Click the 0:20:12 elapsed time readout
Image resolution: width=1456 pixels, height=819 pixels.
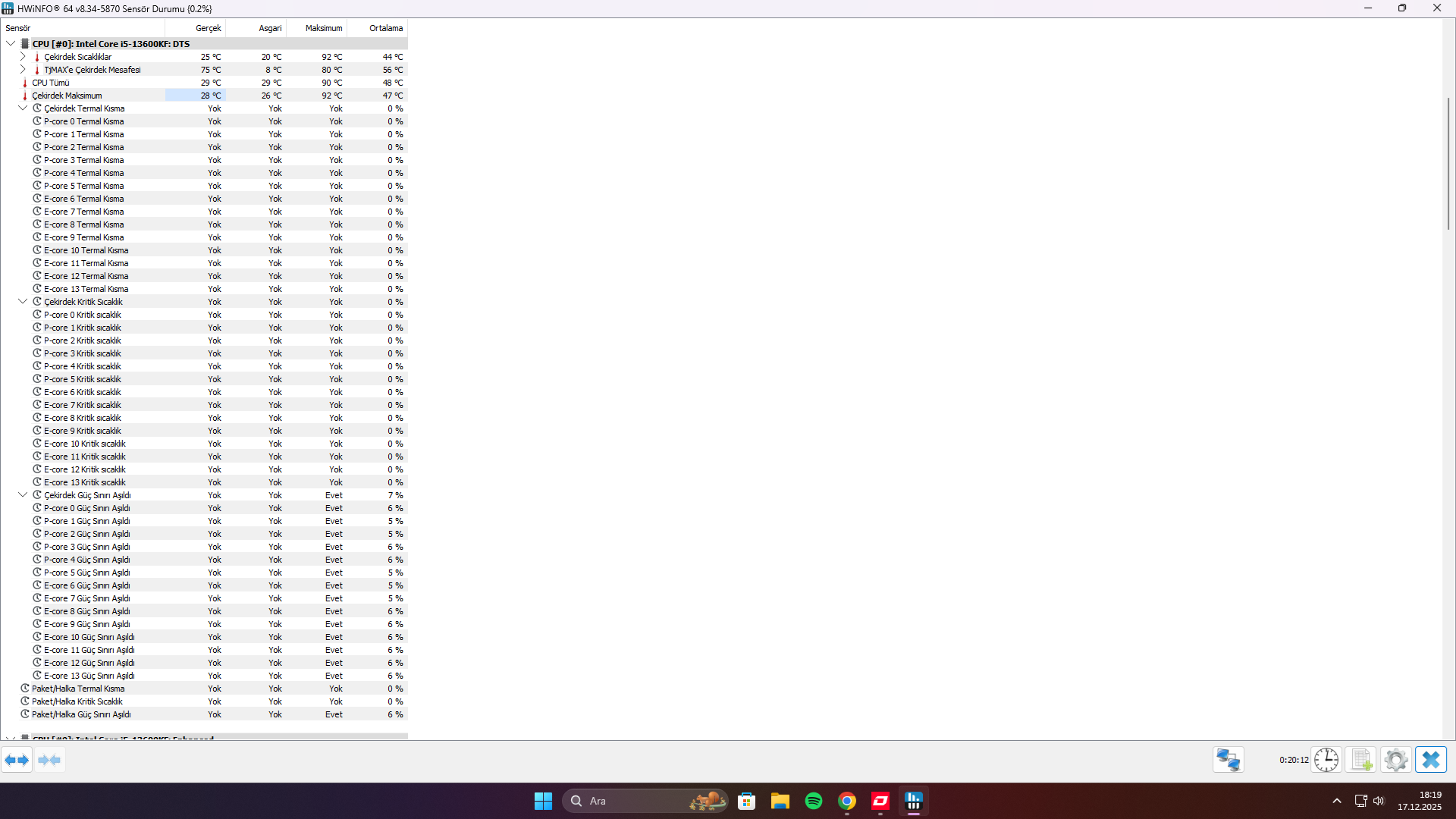tap(1294, 760)
